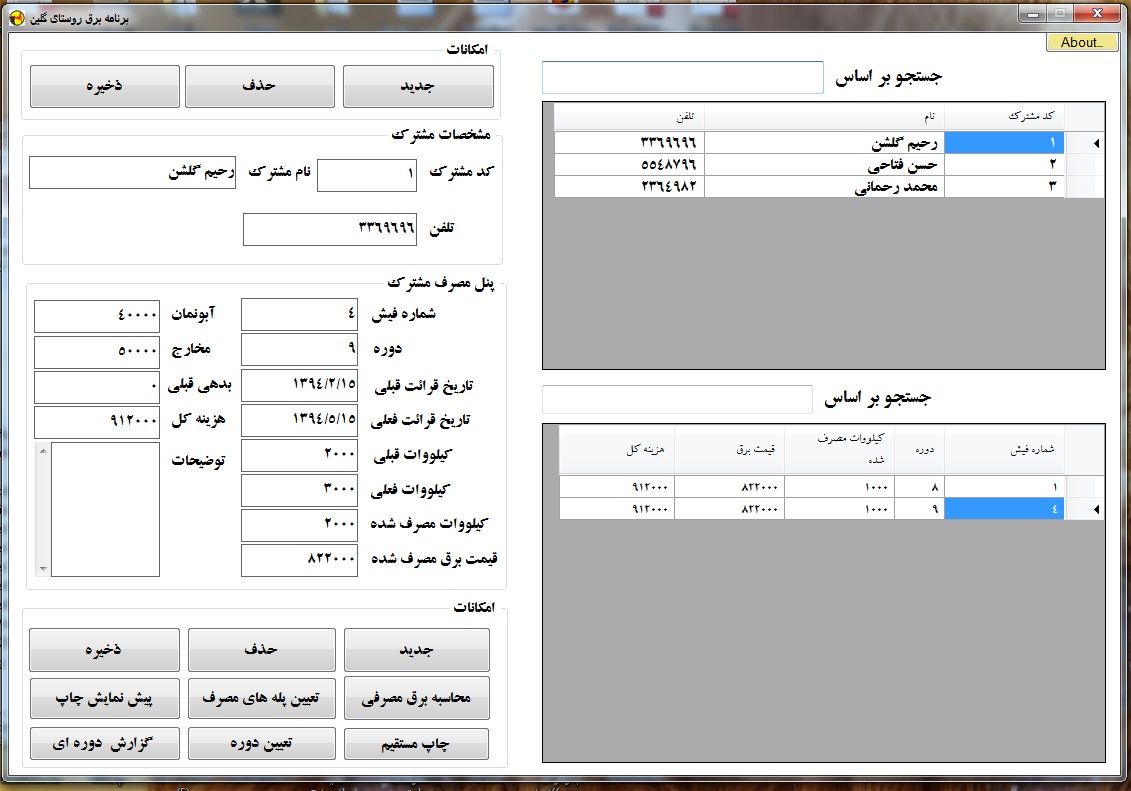The image size is (1131, 791).
Task: Click the تلفن input field
Action: coord(330,229)
